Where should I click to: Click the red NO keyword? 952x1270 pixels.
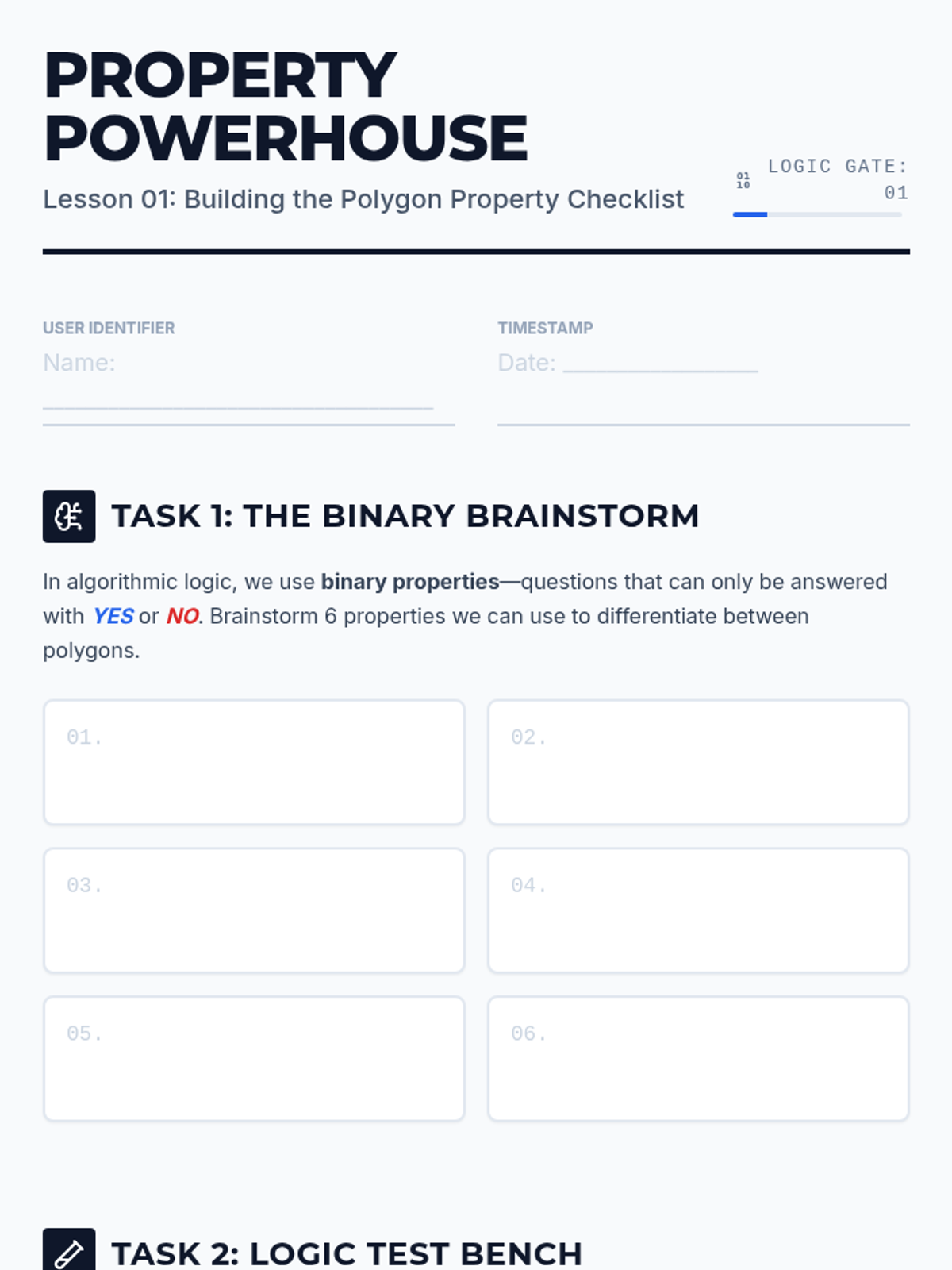click(x=182, y=616)
